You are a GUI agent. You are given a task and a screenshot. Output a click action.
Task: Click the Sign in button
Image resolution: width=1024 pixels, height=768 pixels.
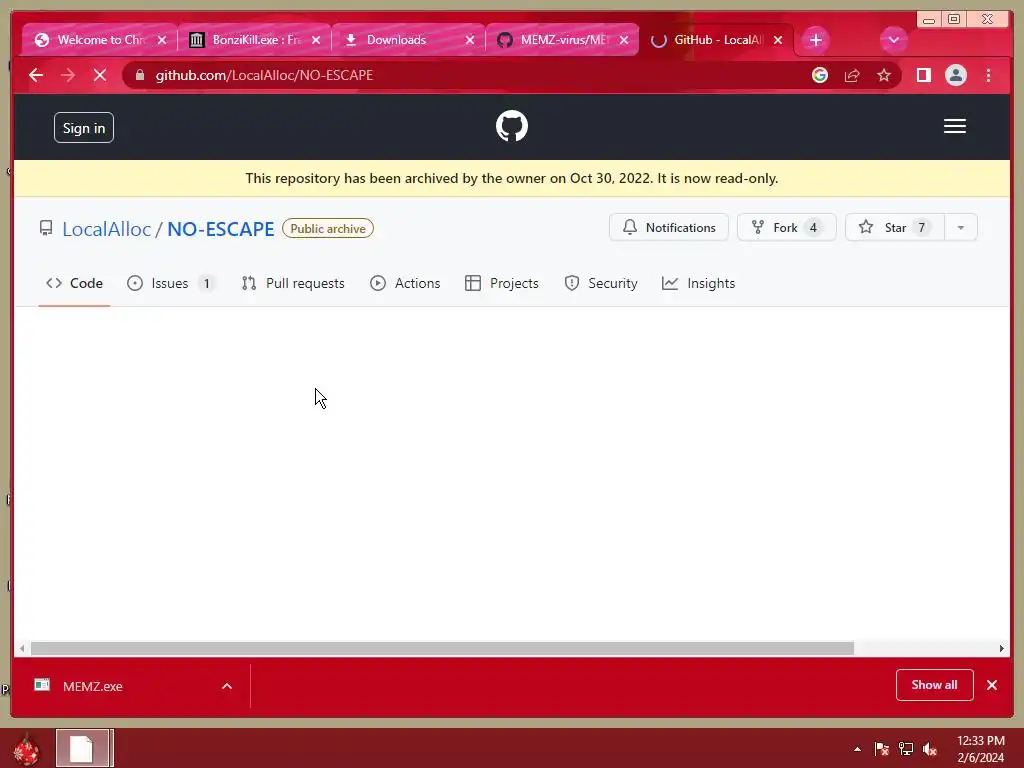84,128
